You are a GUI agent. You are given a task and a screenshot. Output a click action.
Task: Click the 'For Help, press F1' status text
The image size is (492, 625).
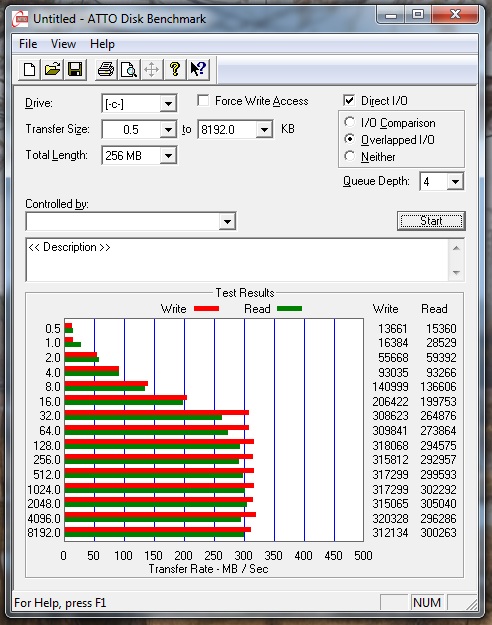pos(60,602)
